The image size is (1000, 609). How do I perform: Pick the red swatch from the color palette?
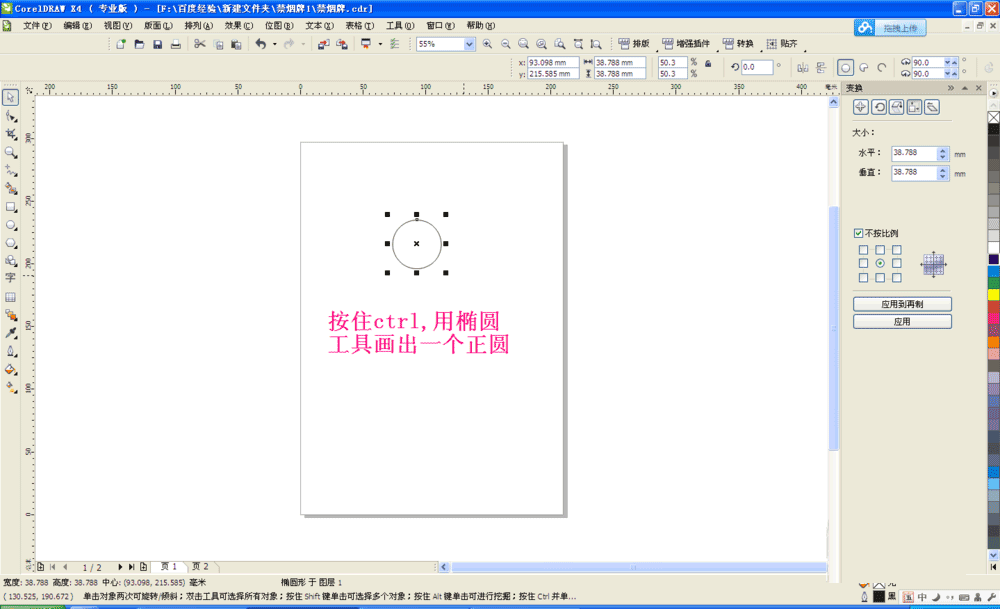point(992,308)
